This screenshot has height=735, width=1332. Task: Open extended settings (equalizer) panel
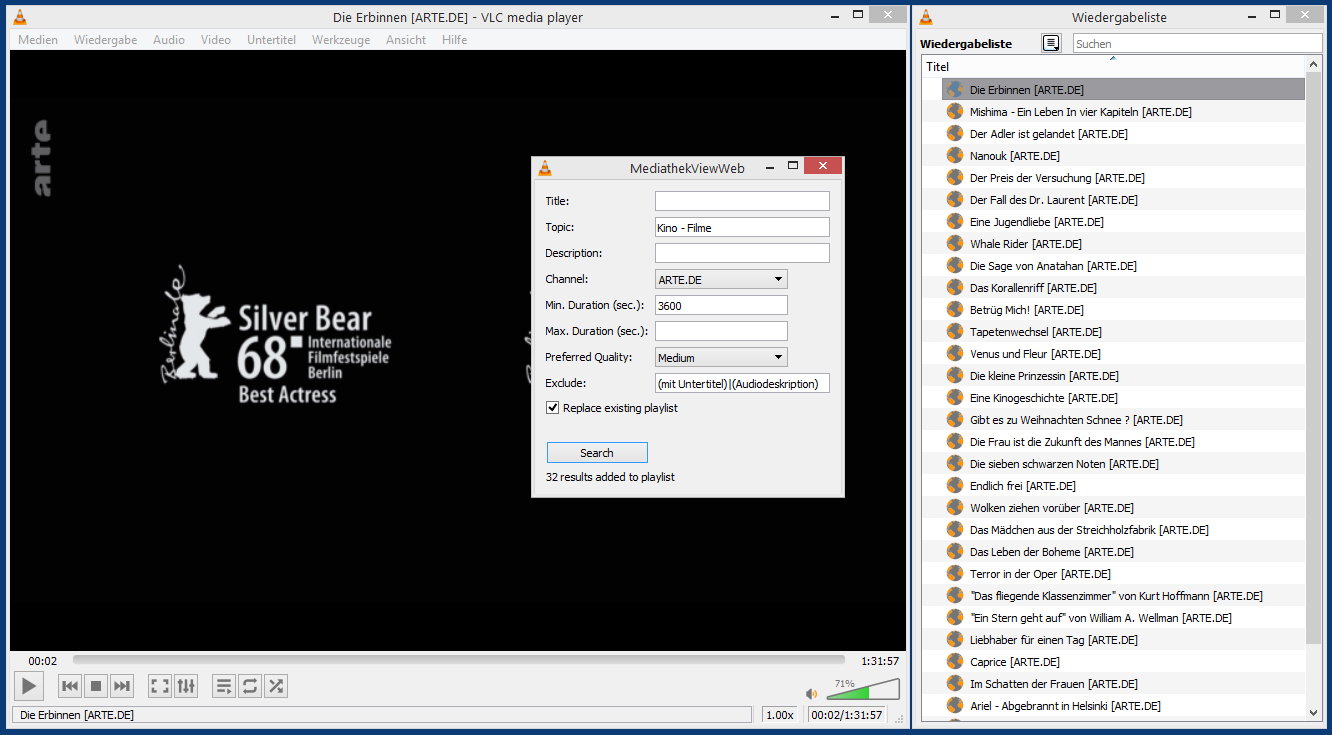coord(186,686)
